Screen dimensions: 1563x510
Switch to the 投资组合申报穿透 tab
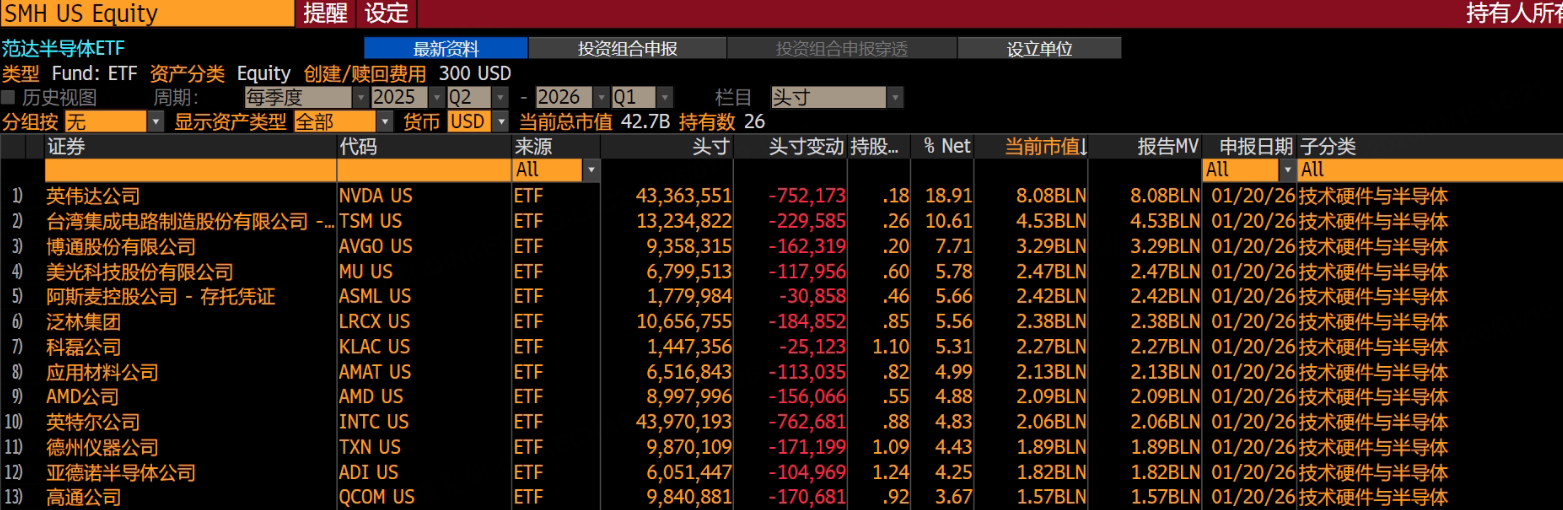tap(842, 48)
